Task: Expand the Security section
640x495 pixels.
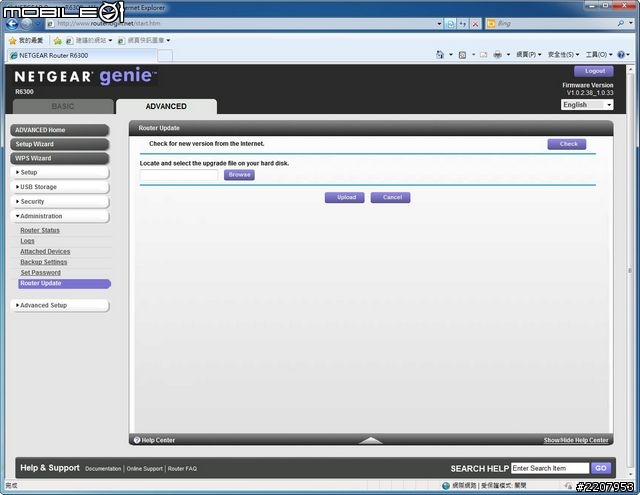Action: tap(60, 202)
